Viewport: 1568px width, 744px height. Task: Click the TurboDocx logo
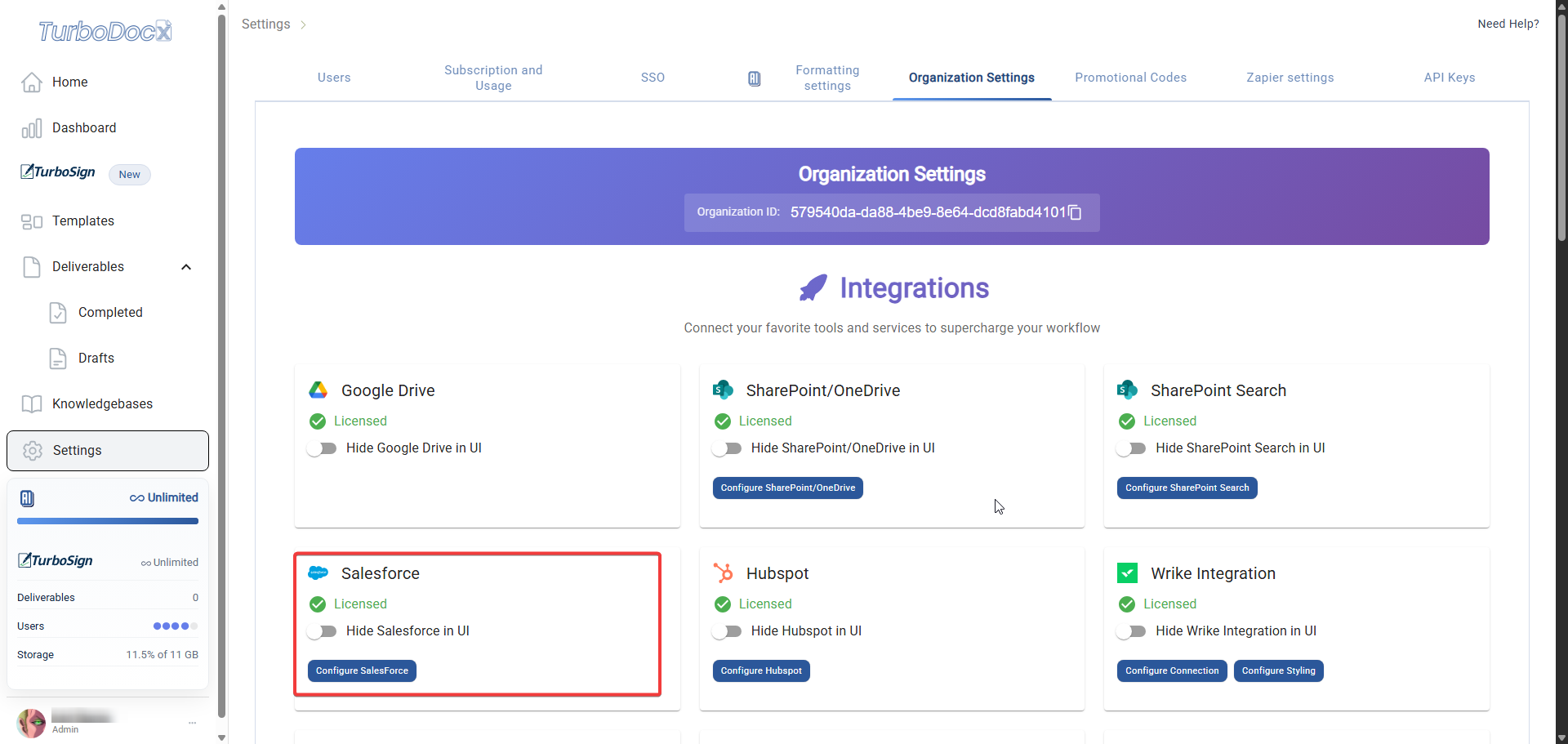(105, 31)
